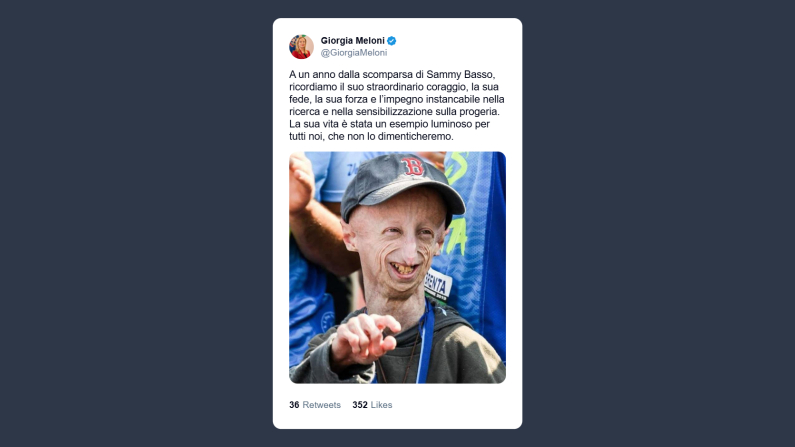Image resolution: width=795 pixels, height=447 pixels.
Task: Open the attached photo in the tweet
Action: coord(398,268)
